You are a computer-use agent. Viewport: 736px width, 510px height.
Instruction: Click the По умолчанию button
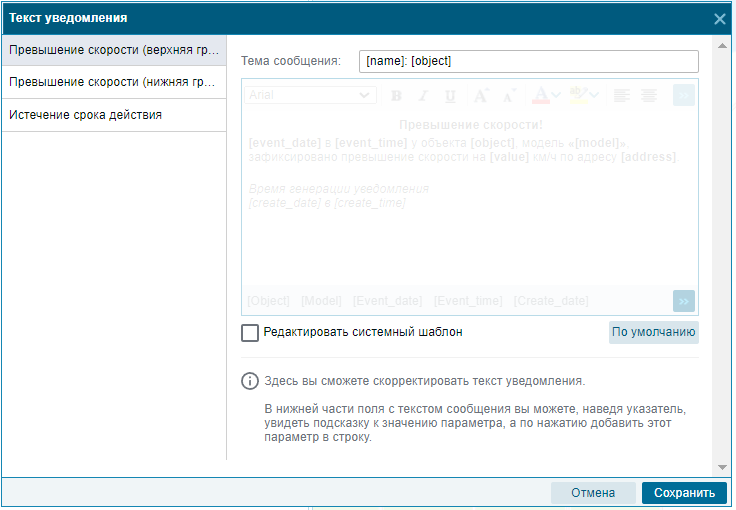(653, 332)
